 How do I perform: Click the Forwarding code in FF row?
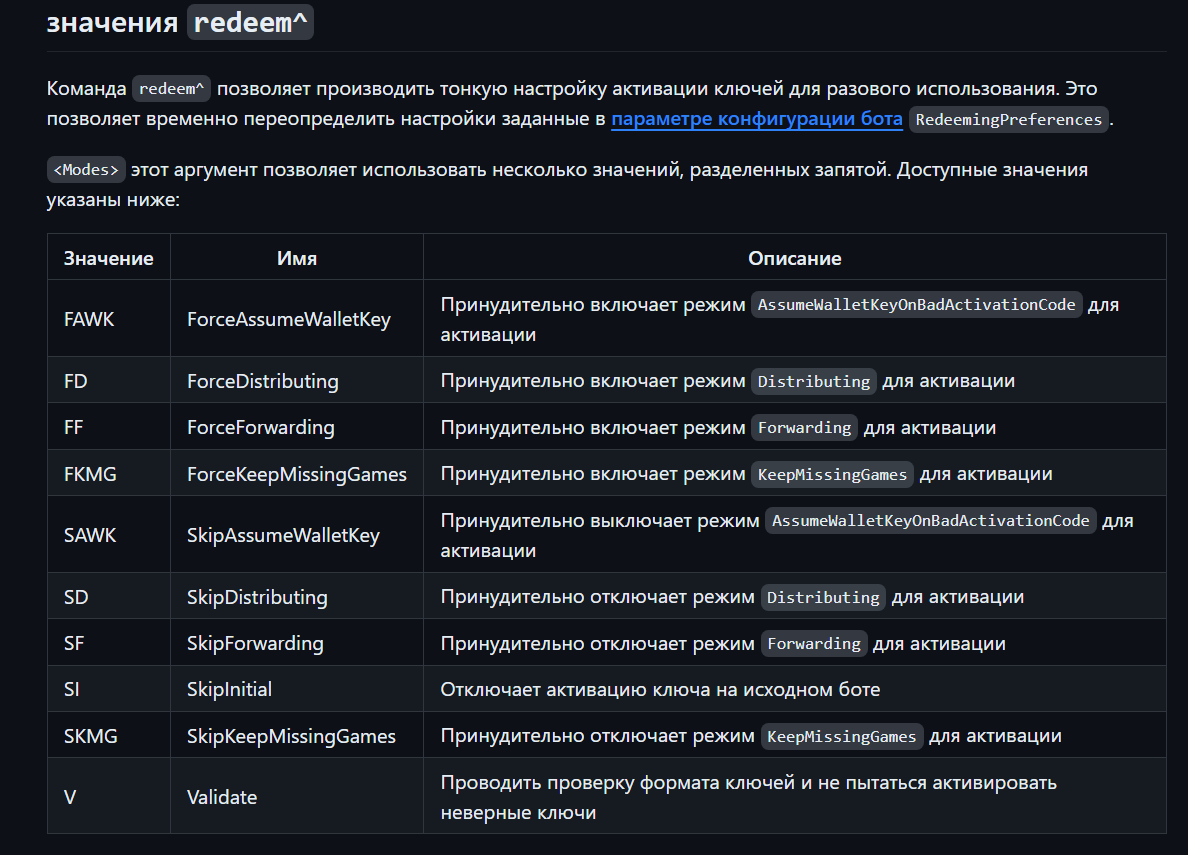click(x=804, y=428)
